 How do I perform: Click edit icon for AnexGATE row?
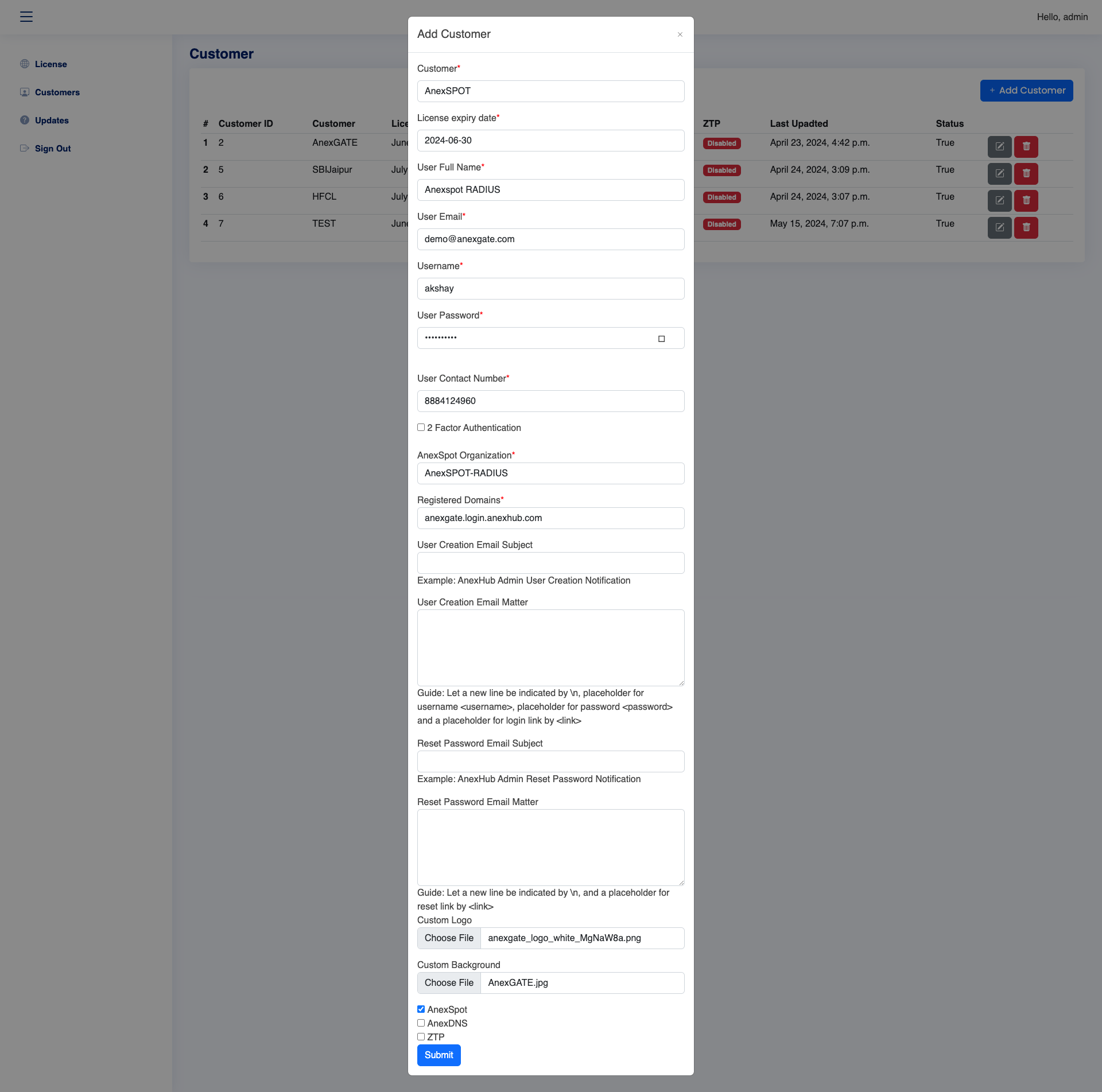point(999,146)
